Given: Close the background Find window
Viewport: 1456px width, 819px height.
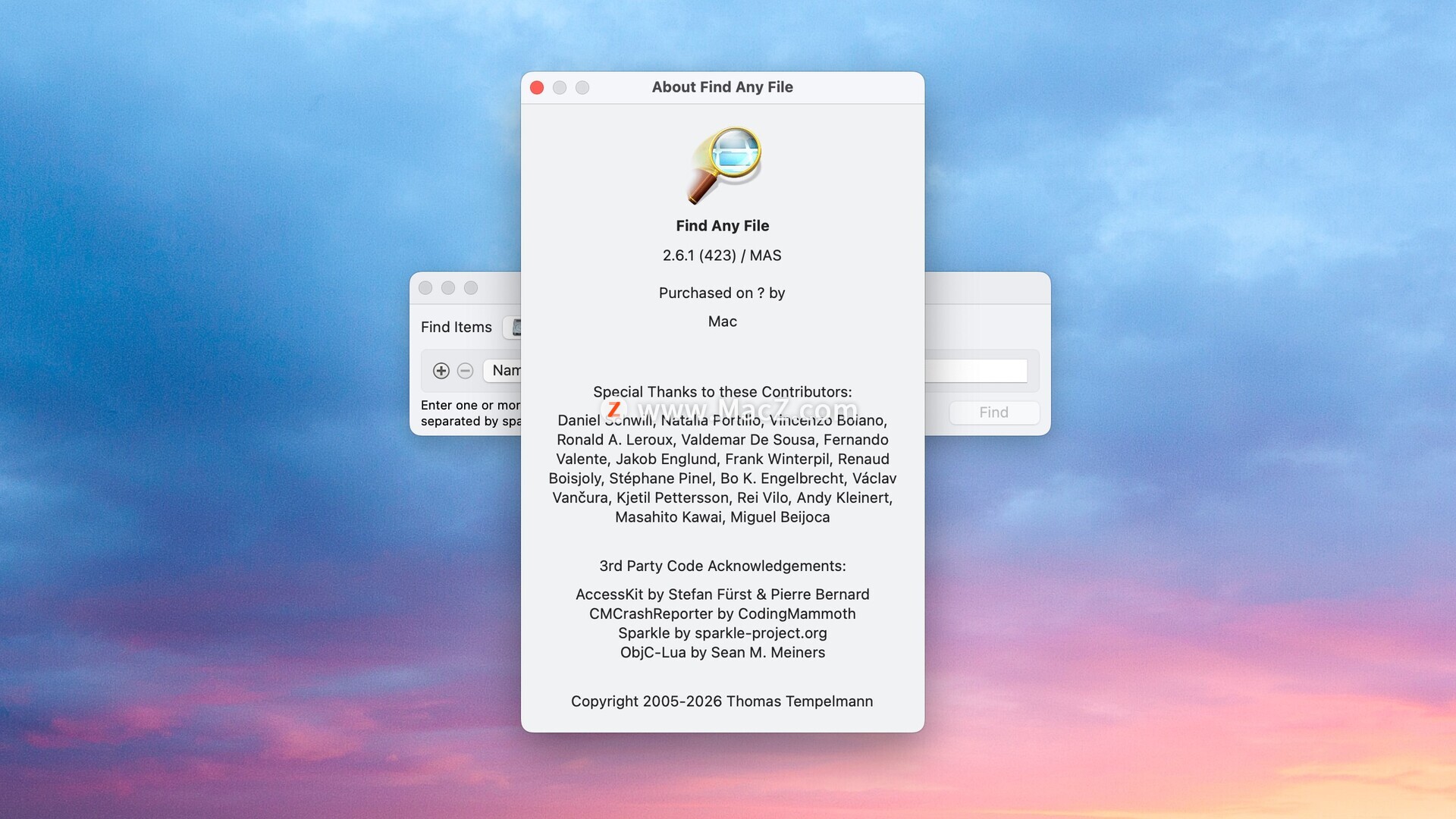Looking at the screenshot, I should (425, 288).
